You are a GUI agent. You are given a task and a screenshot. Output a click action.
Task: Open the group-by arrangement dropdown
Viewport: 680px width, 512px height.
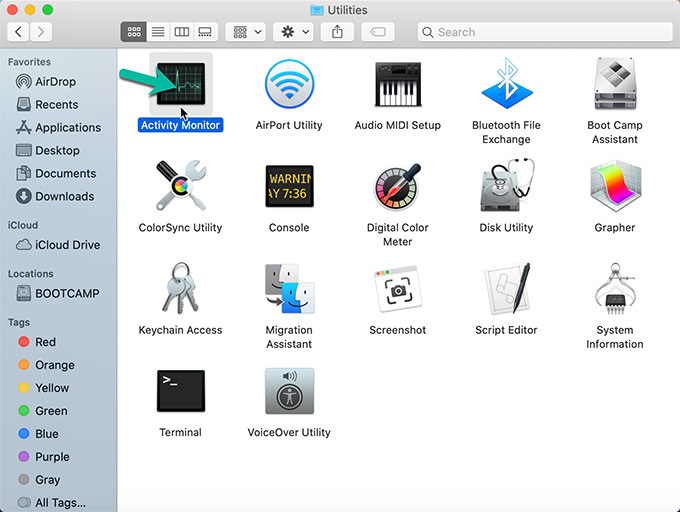245,32
